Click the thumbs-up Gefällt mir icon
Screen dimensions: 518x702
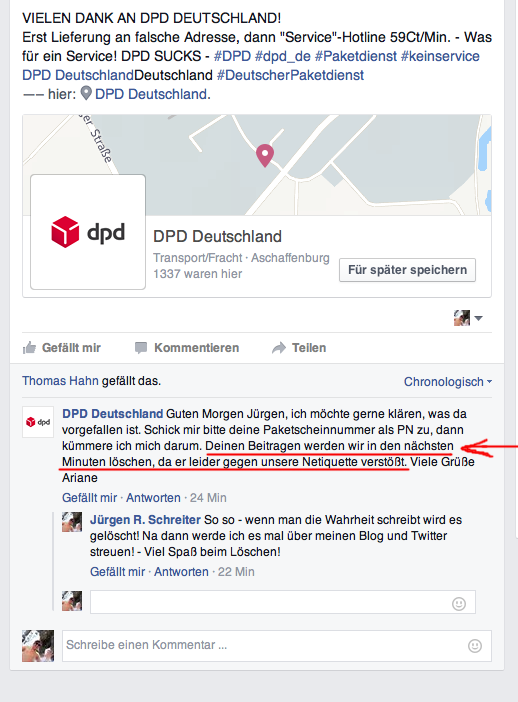pyautogui.click(x=29, y=348)
